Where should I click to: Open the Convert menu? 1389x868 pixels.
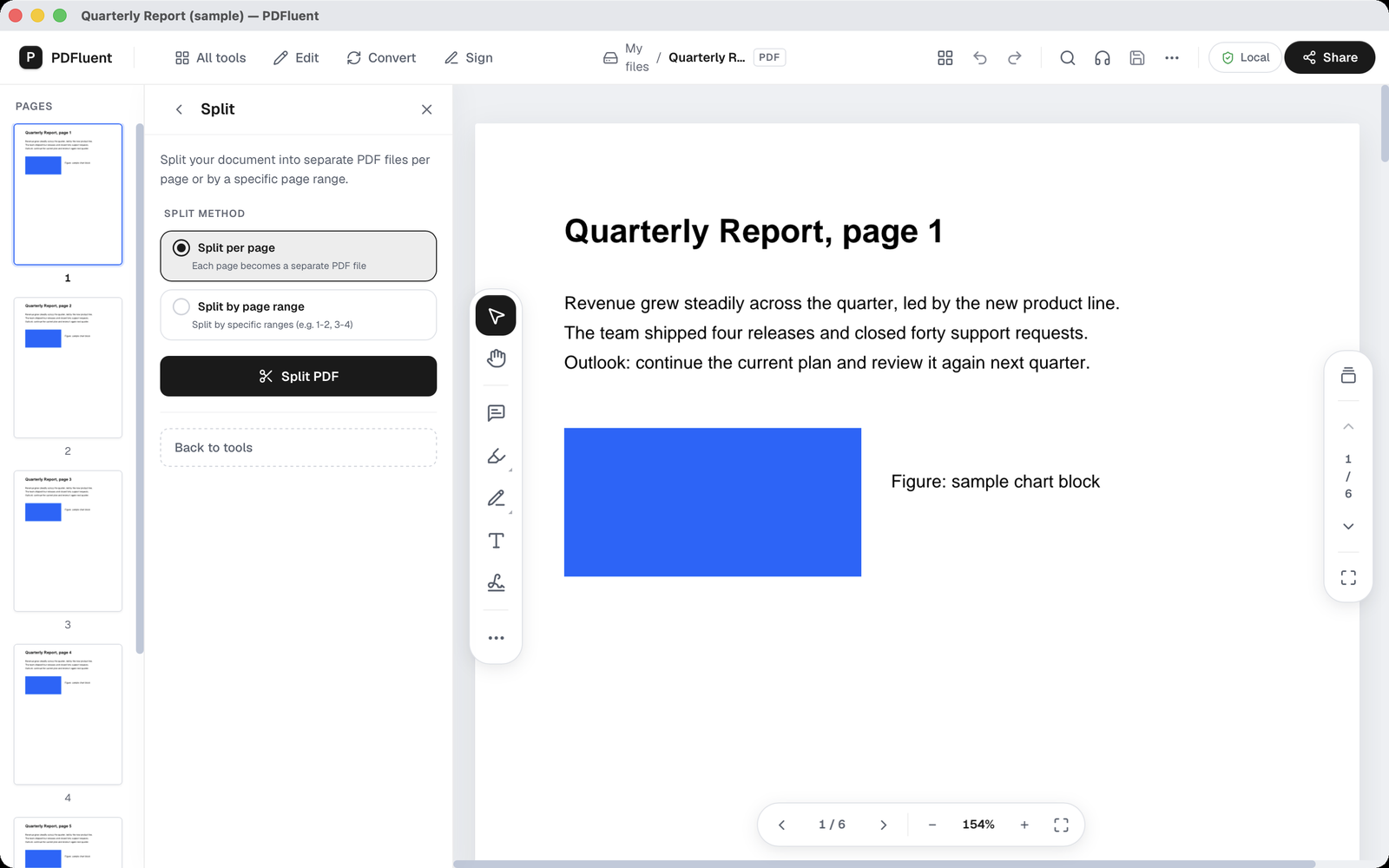pos(381,57)
